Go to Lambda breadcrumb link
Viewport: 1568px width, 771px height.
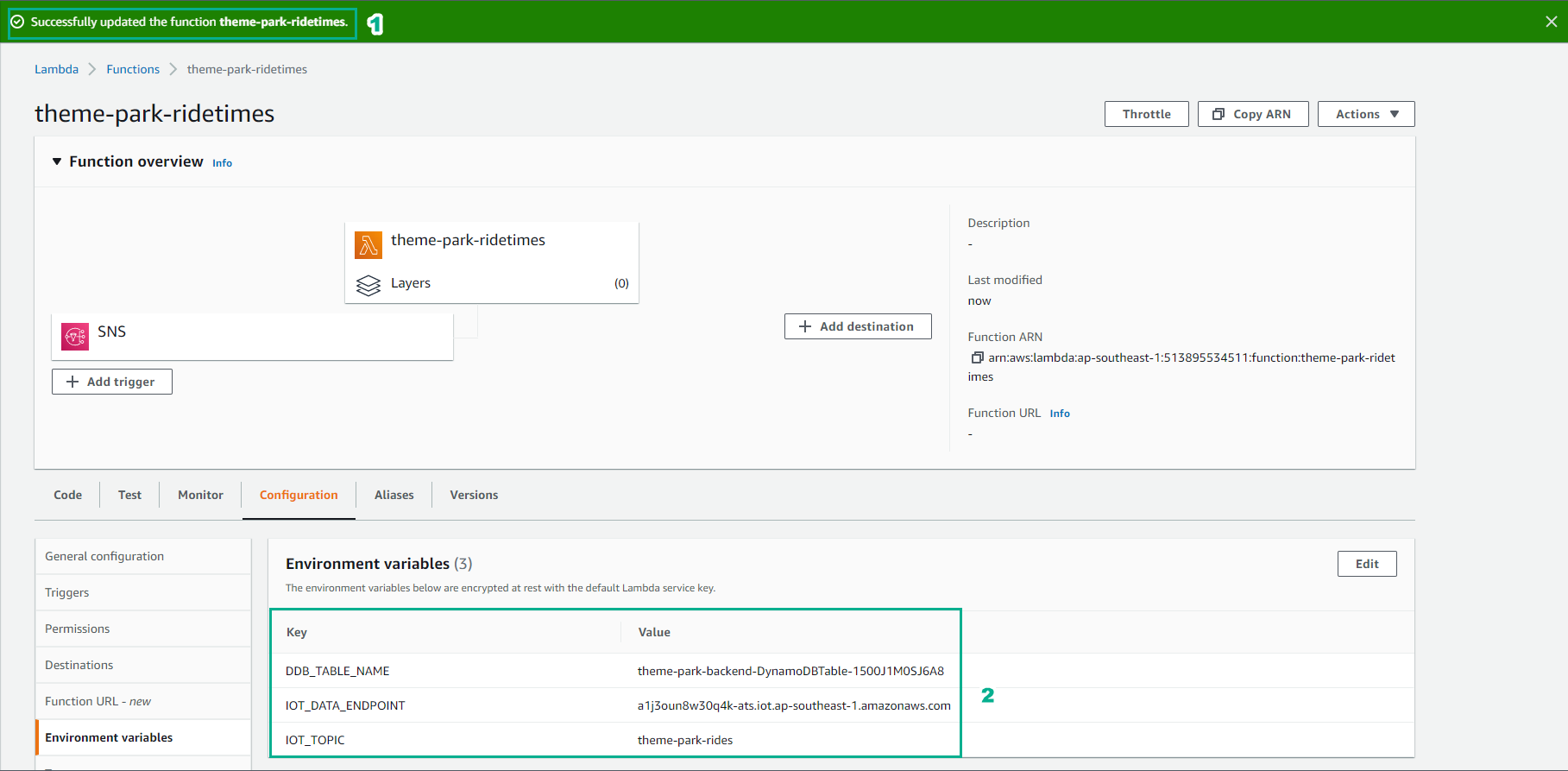pyautogui.click(x=56, y=69)
